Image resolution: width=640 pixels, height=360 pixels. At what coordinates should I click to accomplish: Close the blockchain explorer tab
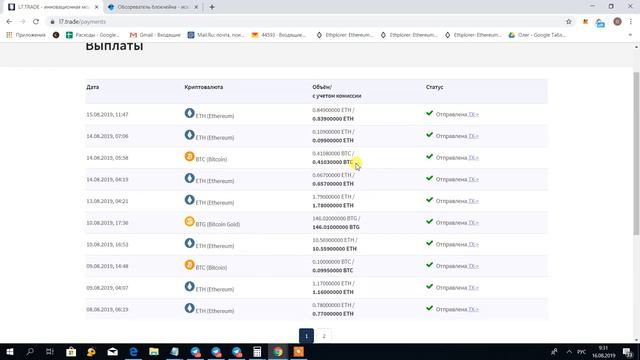[x=196, y=7]
